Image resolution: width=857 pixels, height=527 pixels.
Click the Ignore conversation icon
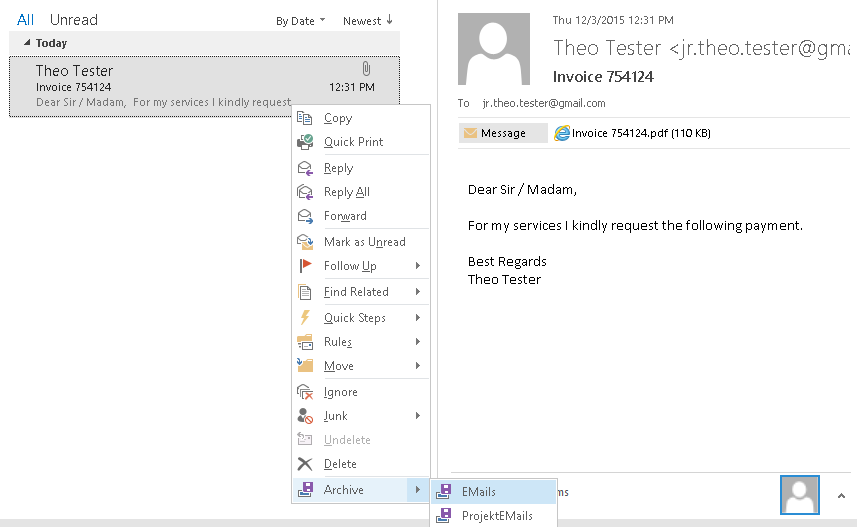(305, 392)
